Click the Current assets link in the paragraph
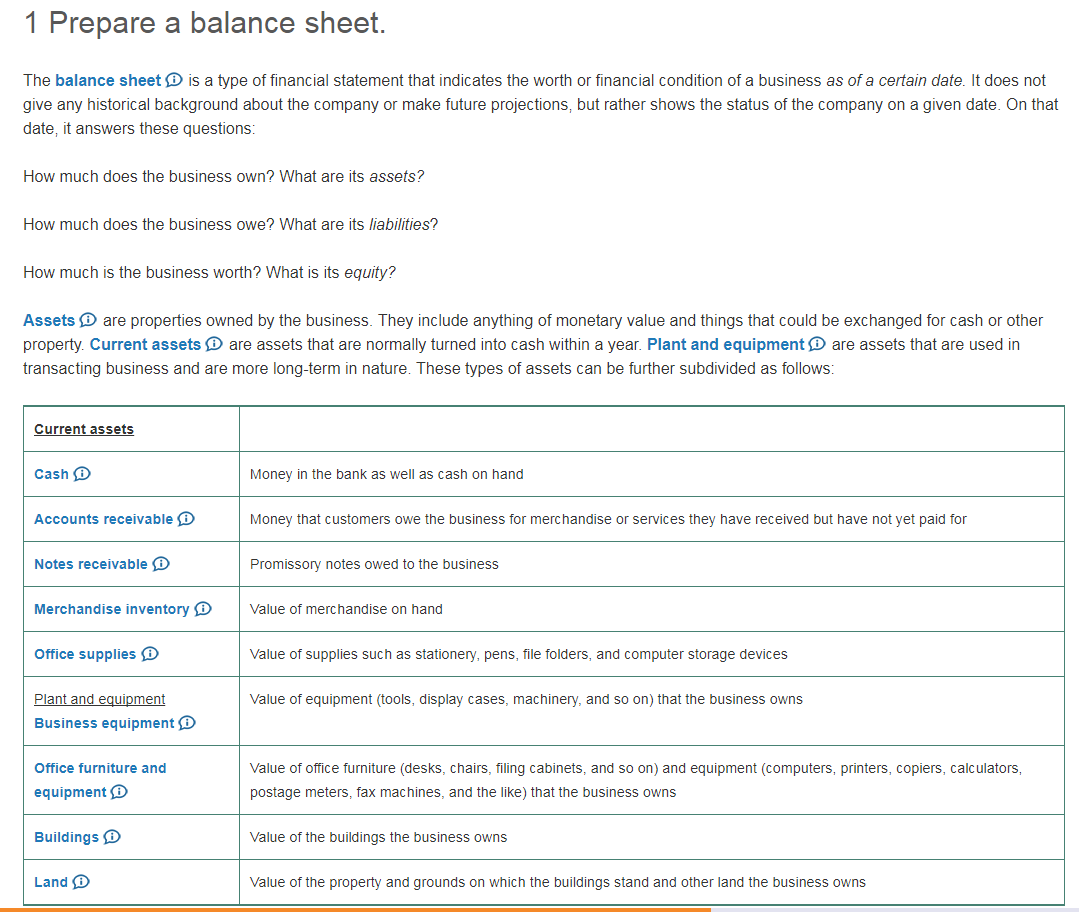The image size is (1079, 912). click(x=145, y=344)
